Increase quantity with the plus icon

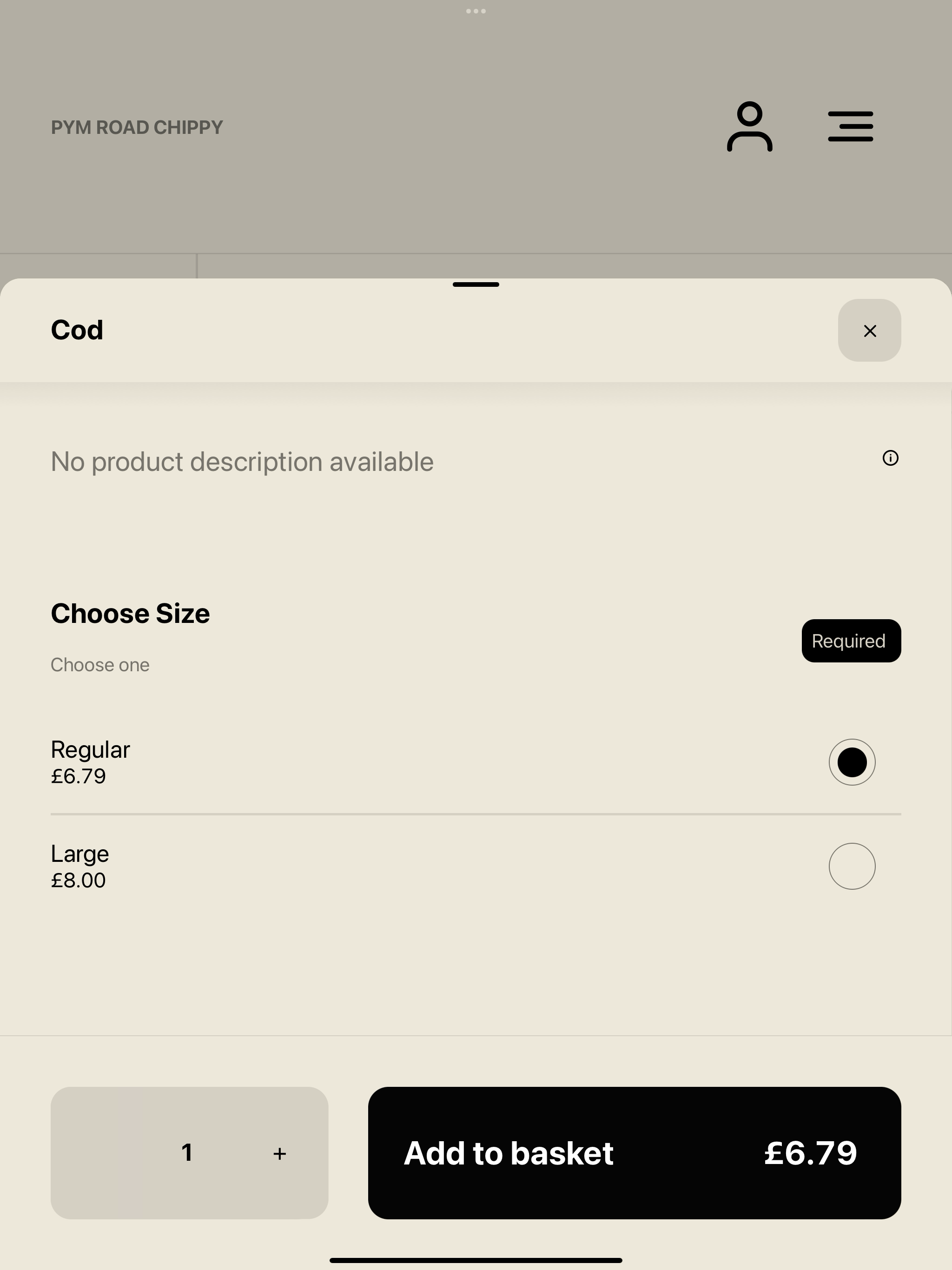pos(280,1153)
